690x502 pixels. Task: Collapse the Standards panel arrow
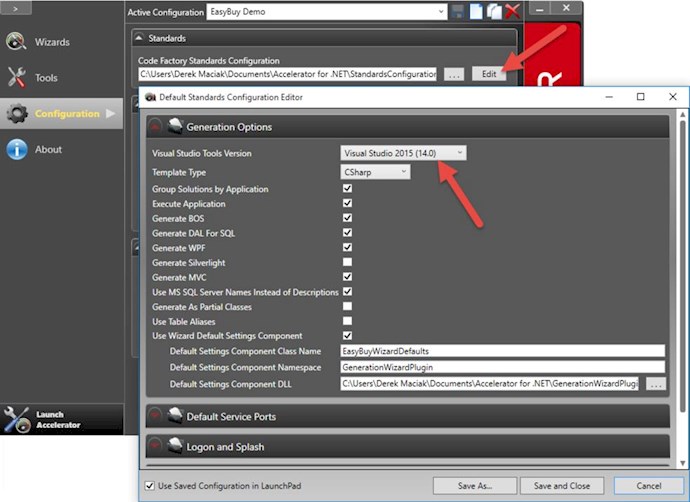click(x=139, y=38)
